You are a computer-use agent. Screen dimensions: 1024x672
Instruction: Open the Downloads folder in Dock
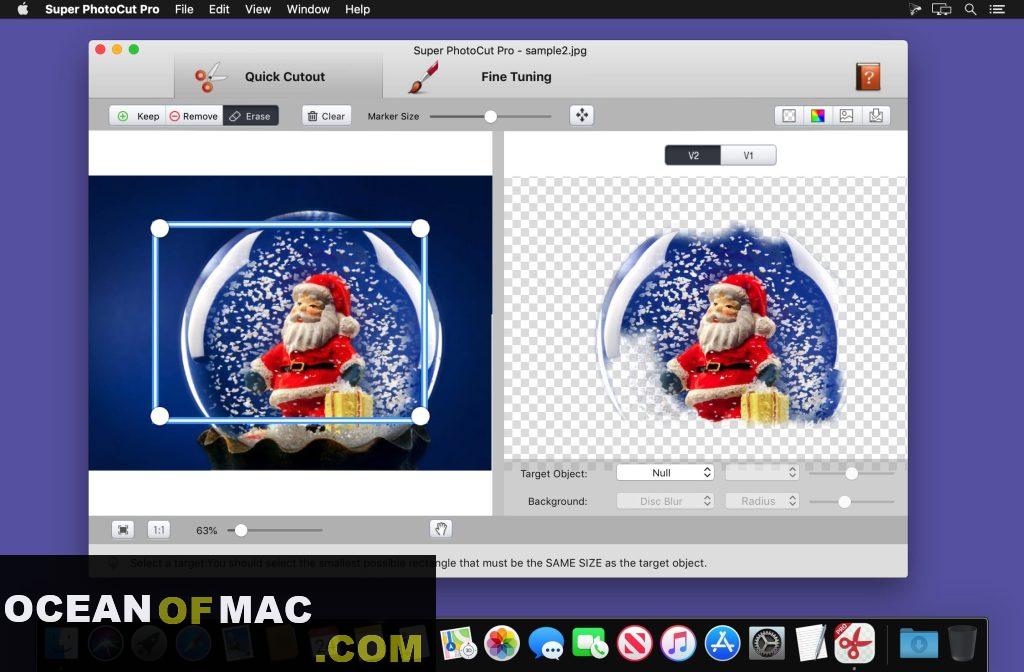(918, 644)
